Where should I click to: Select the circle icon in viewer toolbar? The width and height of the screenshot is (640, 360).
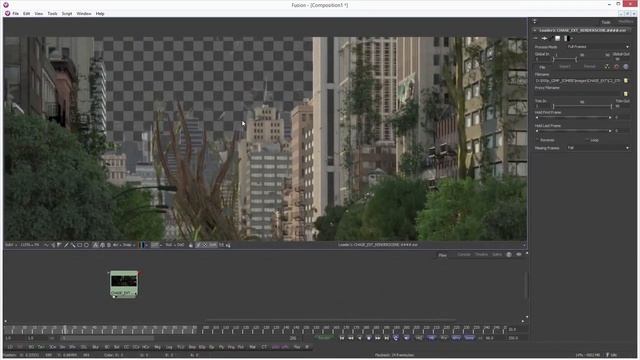(86, 245)
